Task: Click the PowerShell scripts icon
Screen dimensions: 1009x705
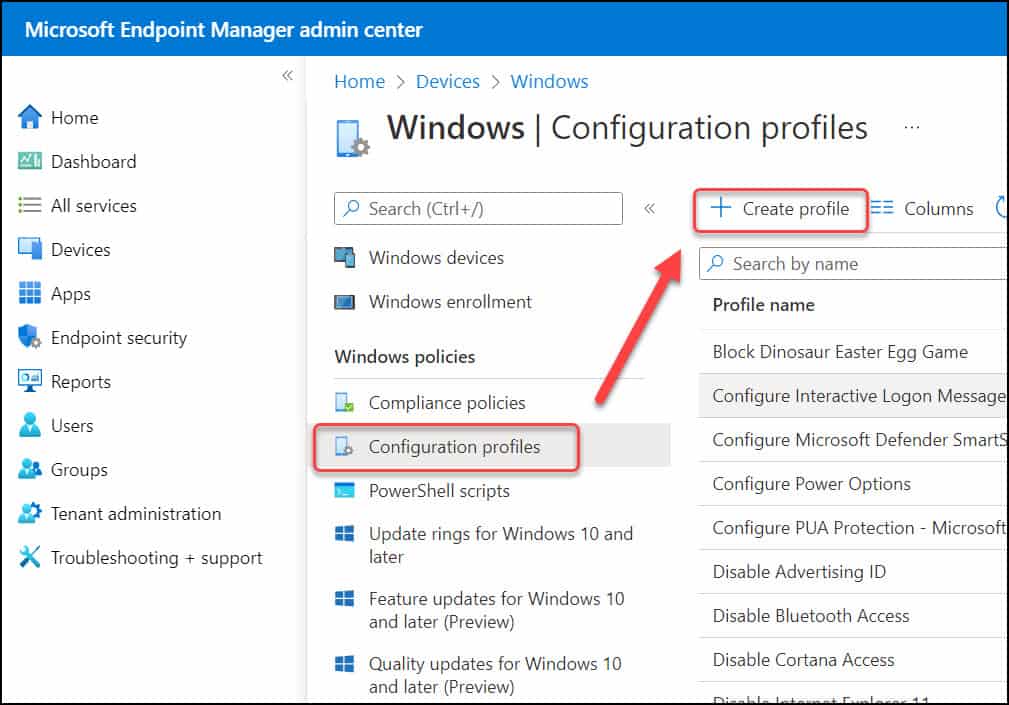Action: tap(344, 490)
